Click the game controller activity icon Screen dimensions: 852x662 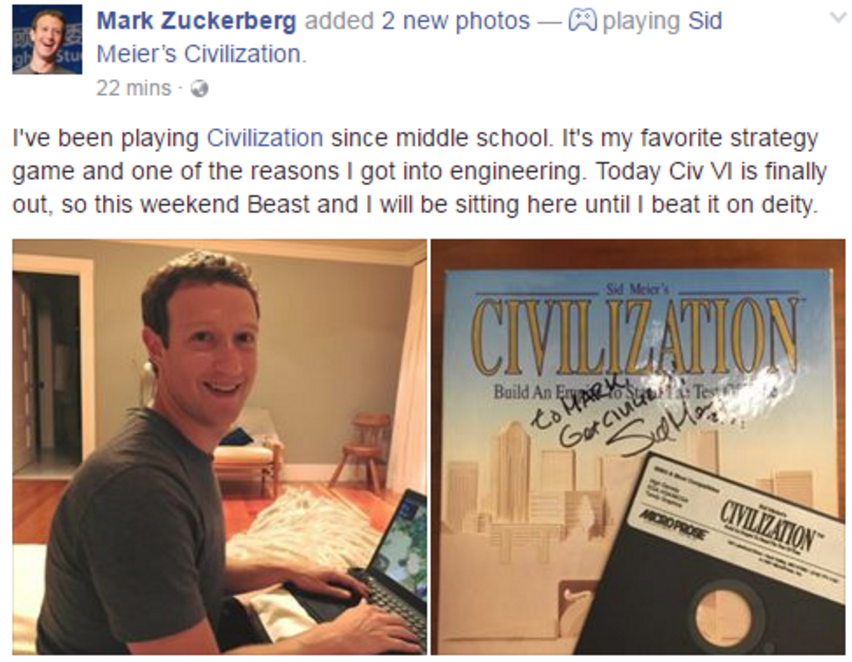[x=583, y=21]
